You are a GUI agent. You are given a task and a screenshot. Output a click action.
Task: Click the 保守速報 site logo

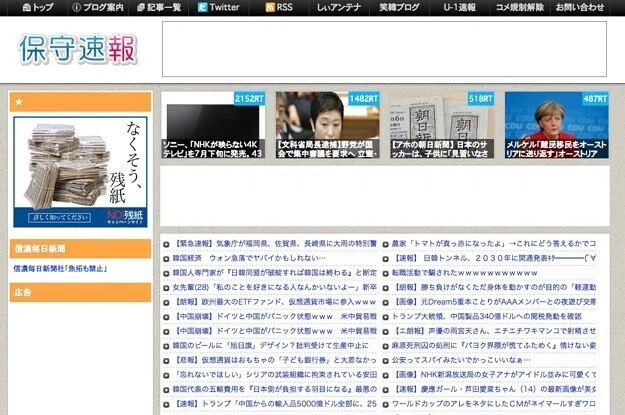(x=78, y=49)
